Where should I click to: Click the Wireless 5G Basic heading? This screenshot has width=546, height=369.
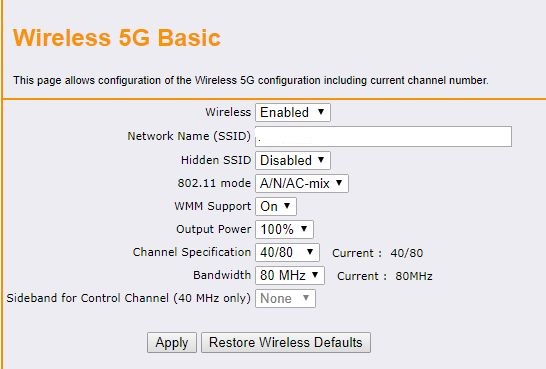click(117, 38)
